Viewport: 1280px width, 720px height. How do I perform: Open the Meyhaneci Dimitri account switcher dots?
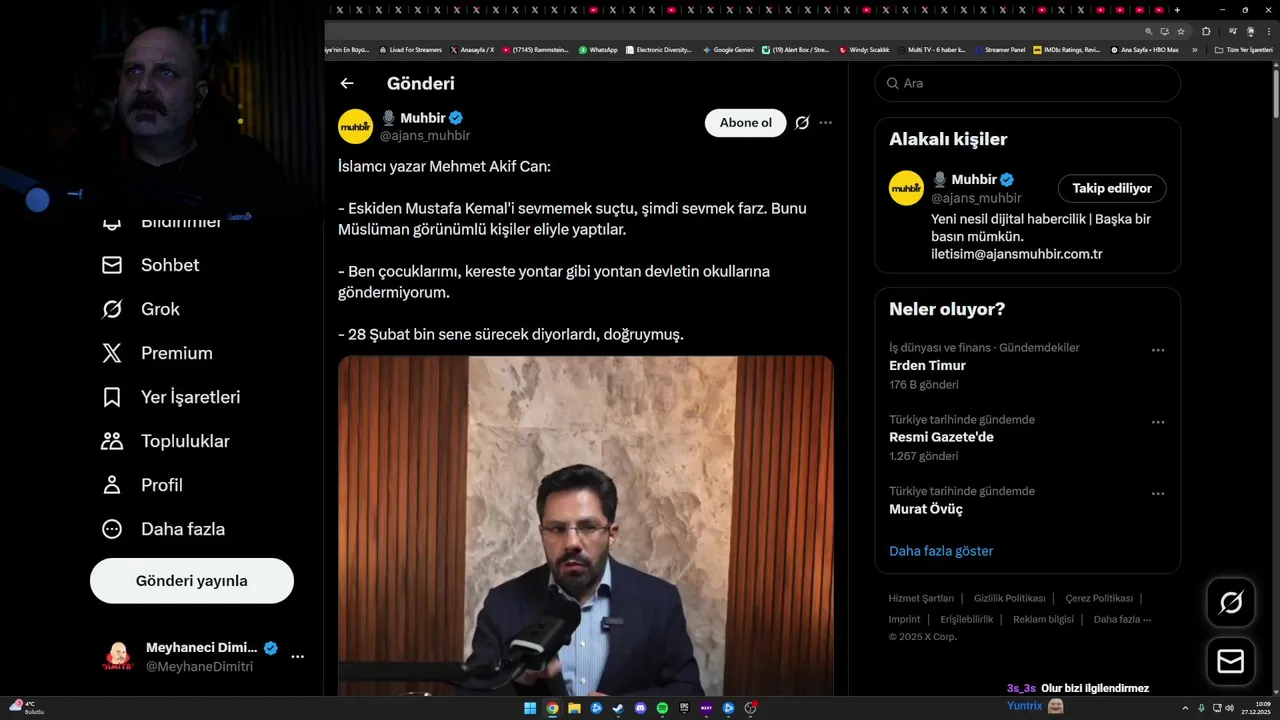click(x=297, y=657)
